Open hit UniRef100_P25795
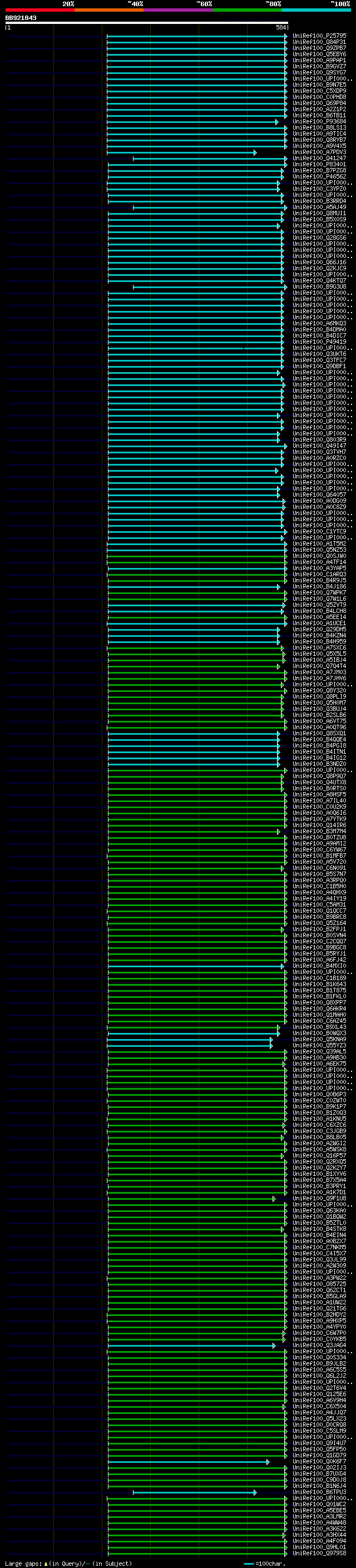Viewport: 356px width, 1568px height. (x=319, y=36)
